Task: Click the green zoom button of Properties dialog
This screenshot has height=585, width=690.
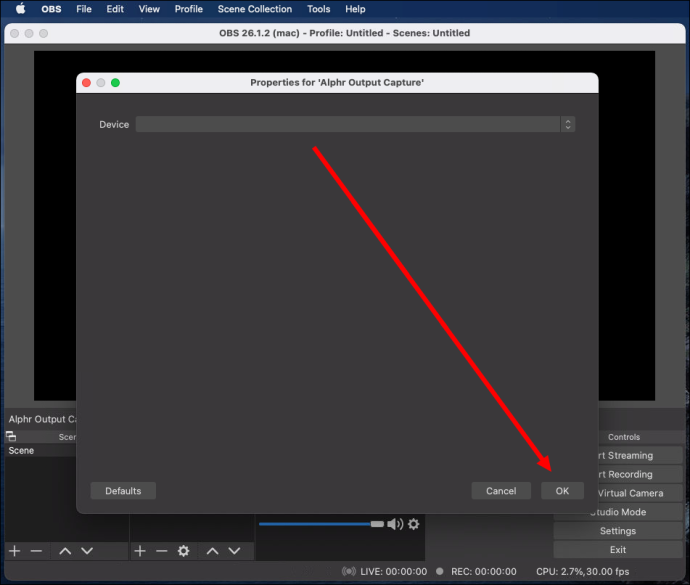Action: coord(115,83)
